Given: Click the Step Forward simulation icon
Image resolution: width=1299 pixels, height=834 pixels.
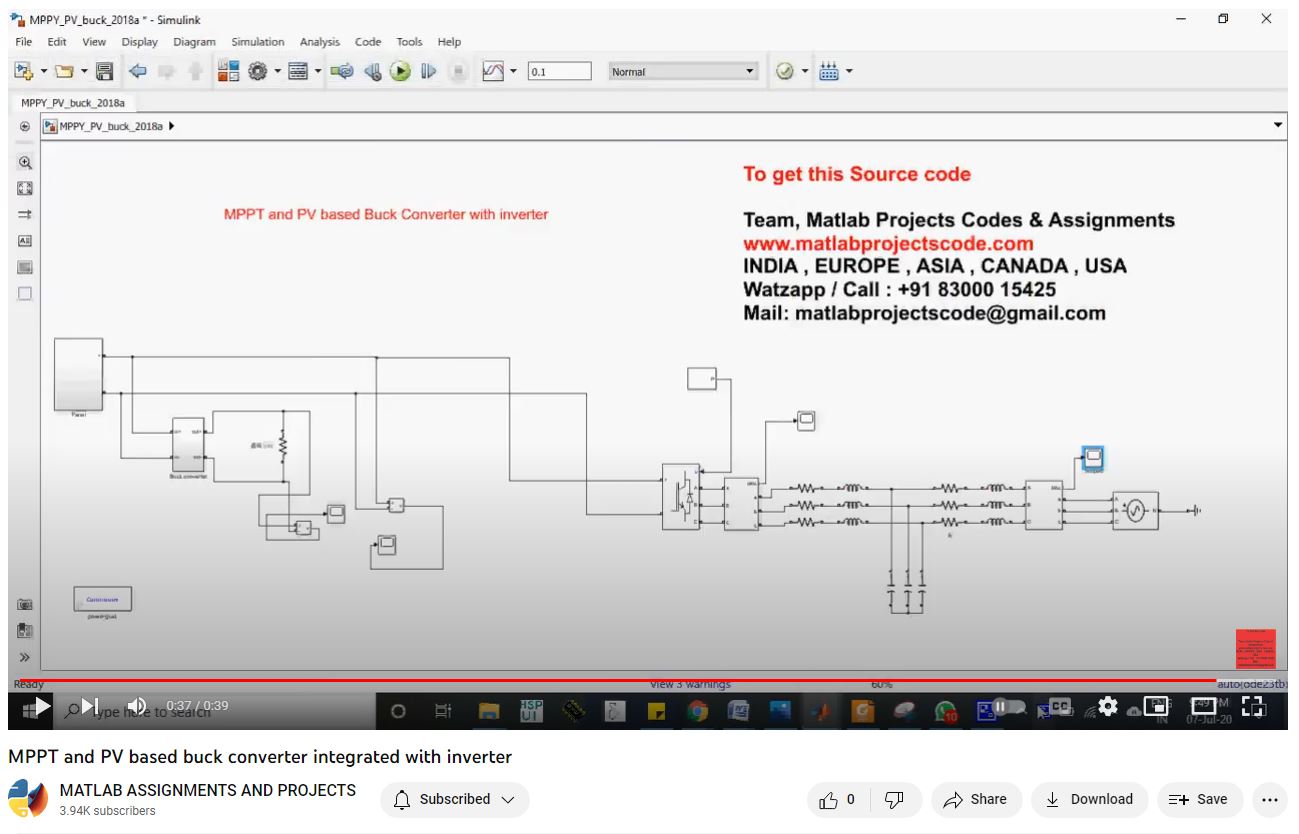Looking at the screenshot, I should 428,71.
